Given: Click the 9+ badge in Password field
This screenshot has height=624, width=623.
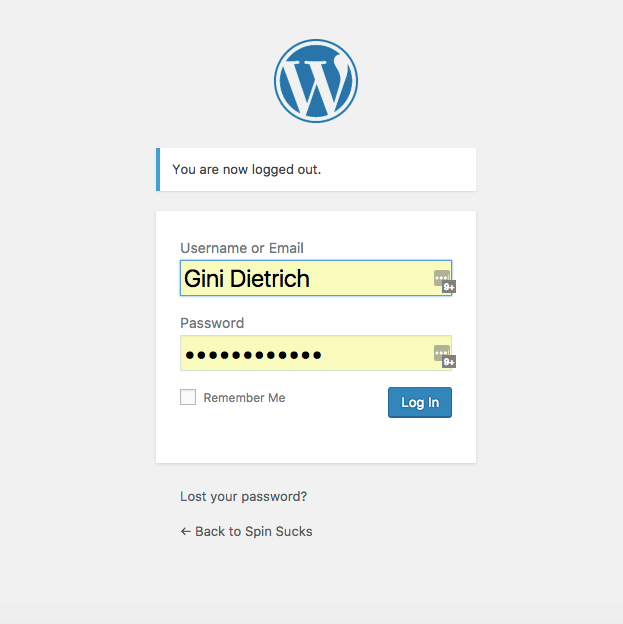Looking at the screenshot, I should click(x=449, y=362).
